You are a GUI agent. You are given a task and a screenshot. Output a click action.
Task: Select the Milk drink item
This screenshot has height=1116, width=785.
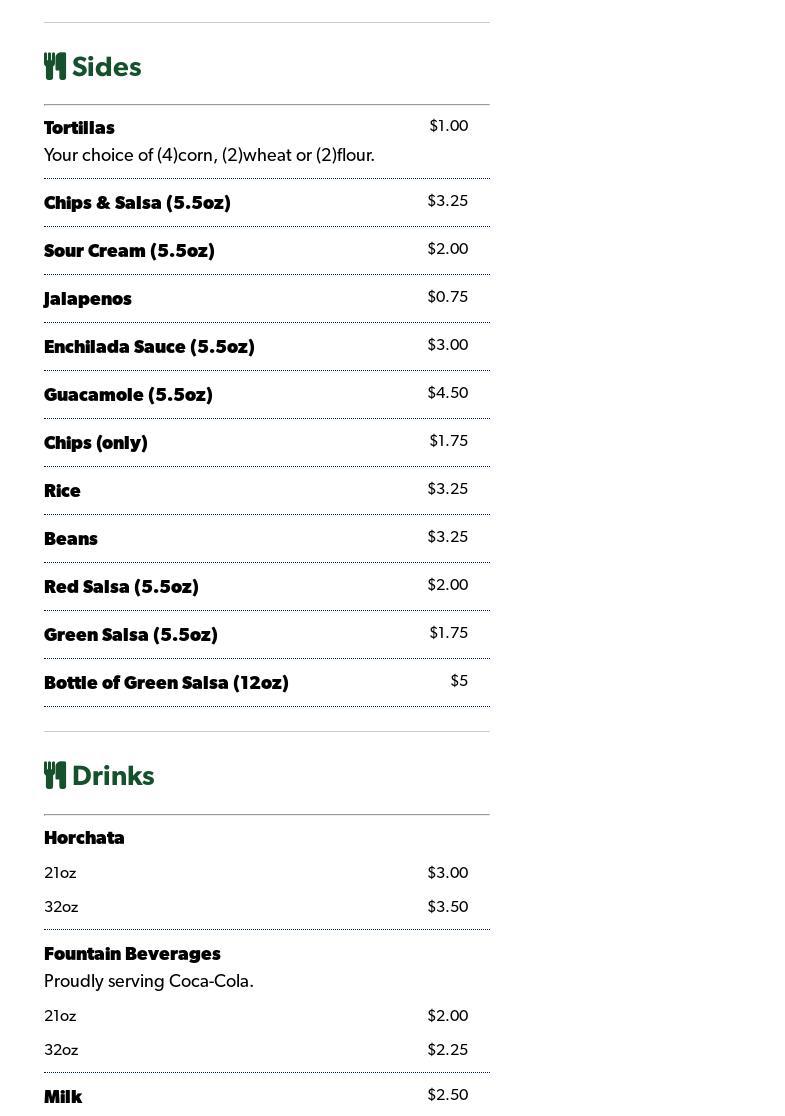63,1097
